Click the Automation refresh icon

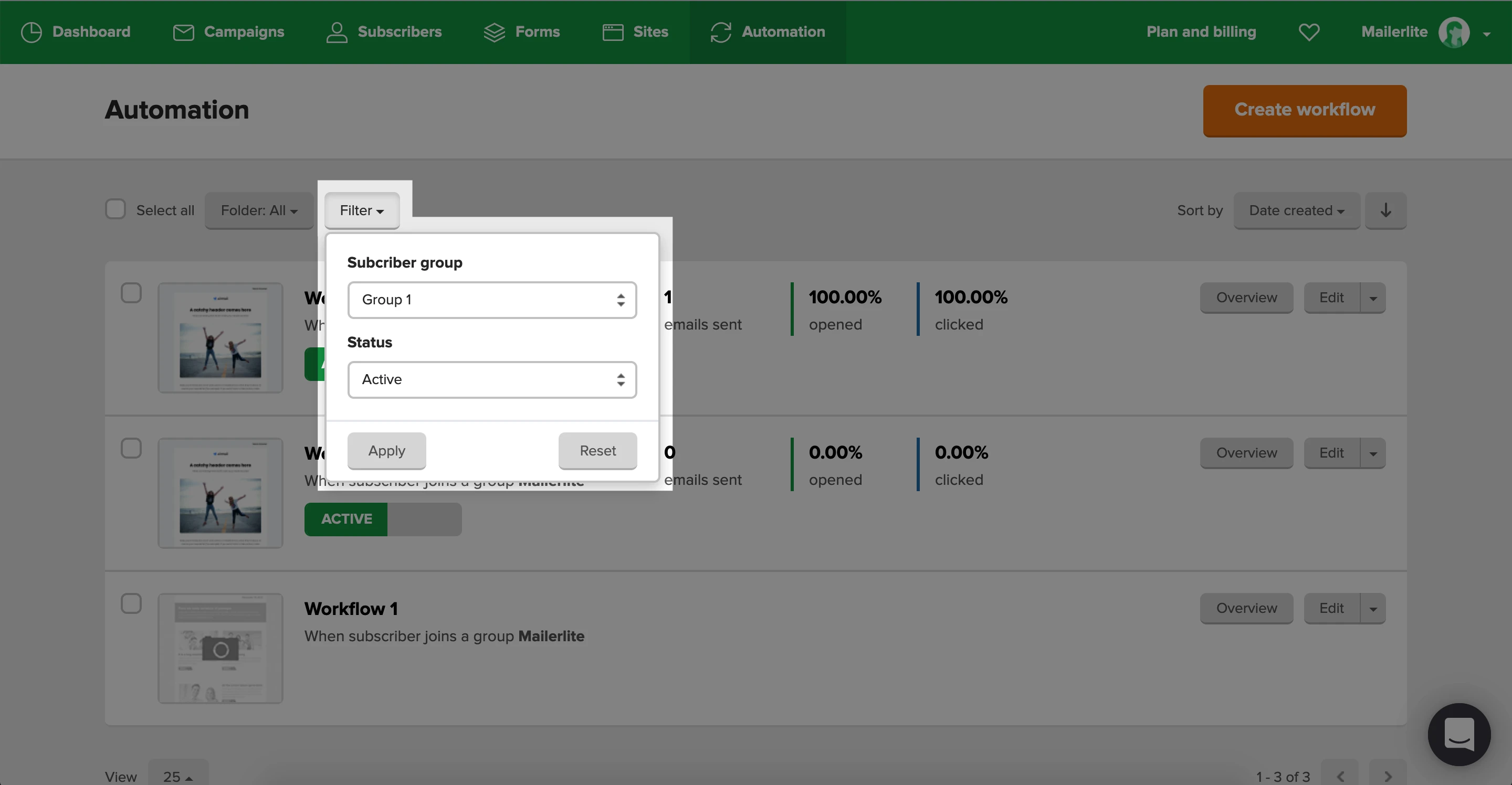(721, 32)
